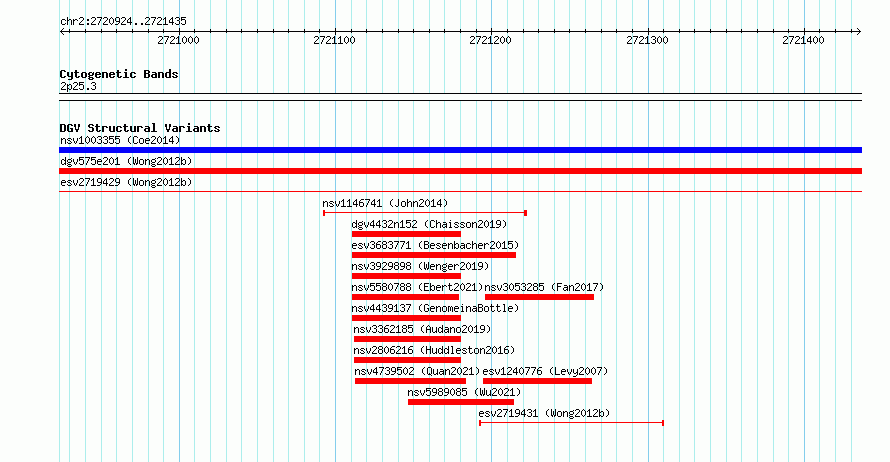
Task: Select the red bar under nsv2806216
Action: click(x=408, y=360)
